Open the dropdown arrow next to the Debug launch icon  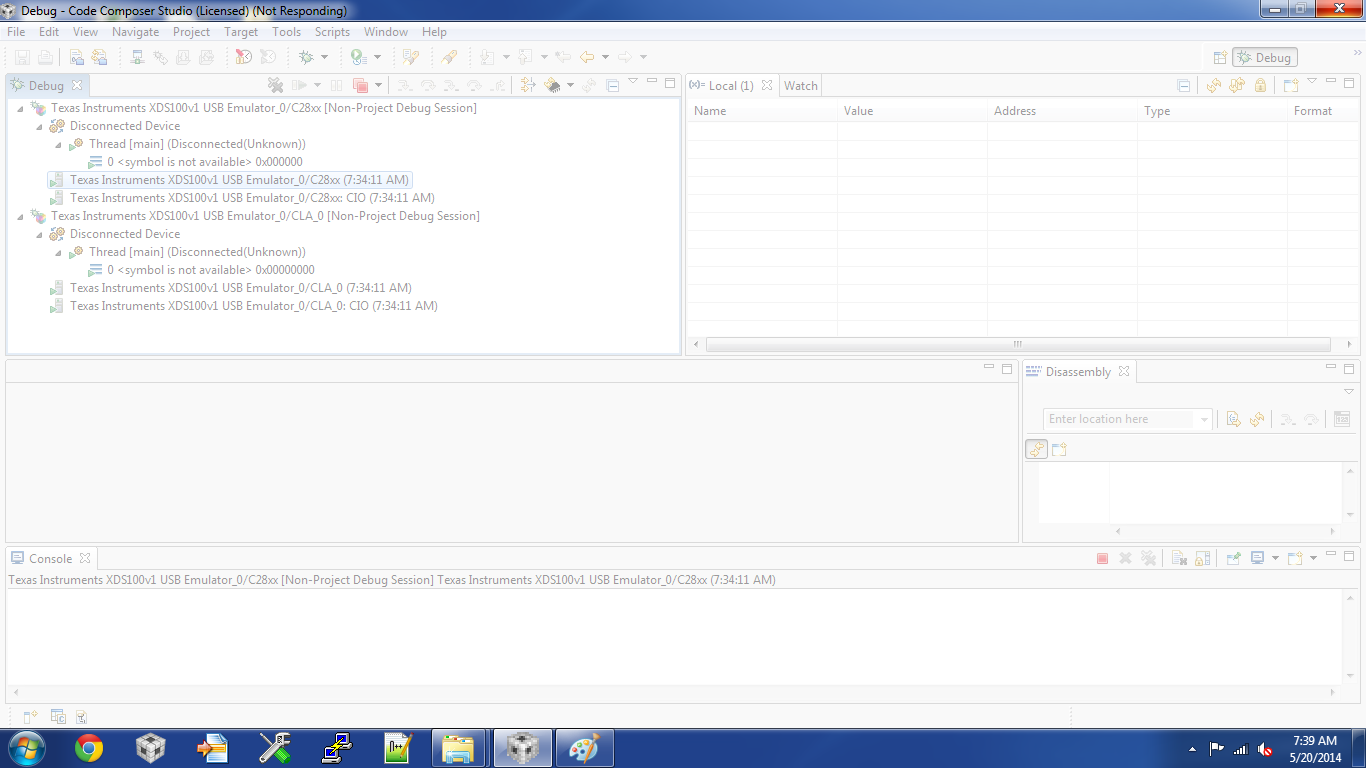324,57
